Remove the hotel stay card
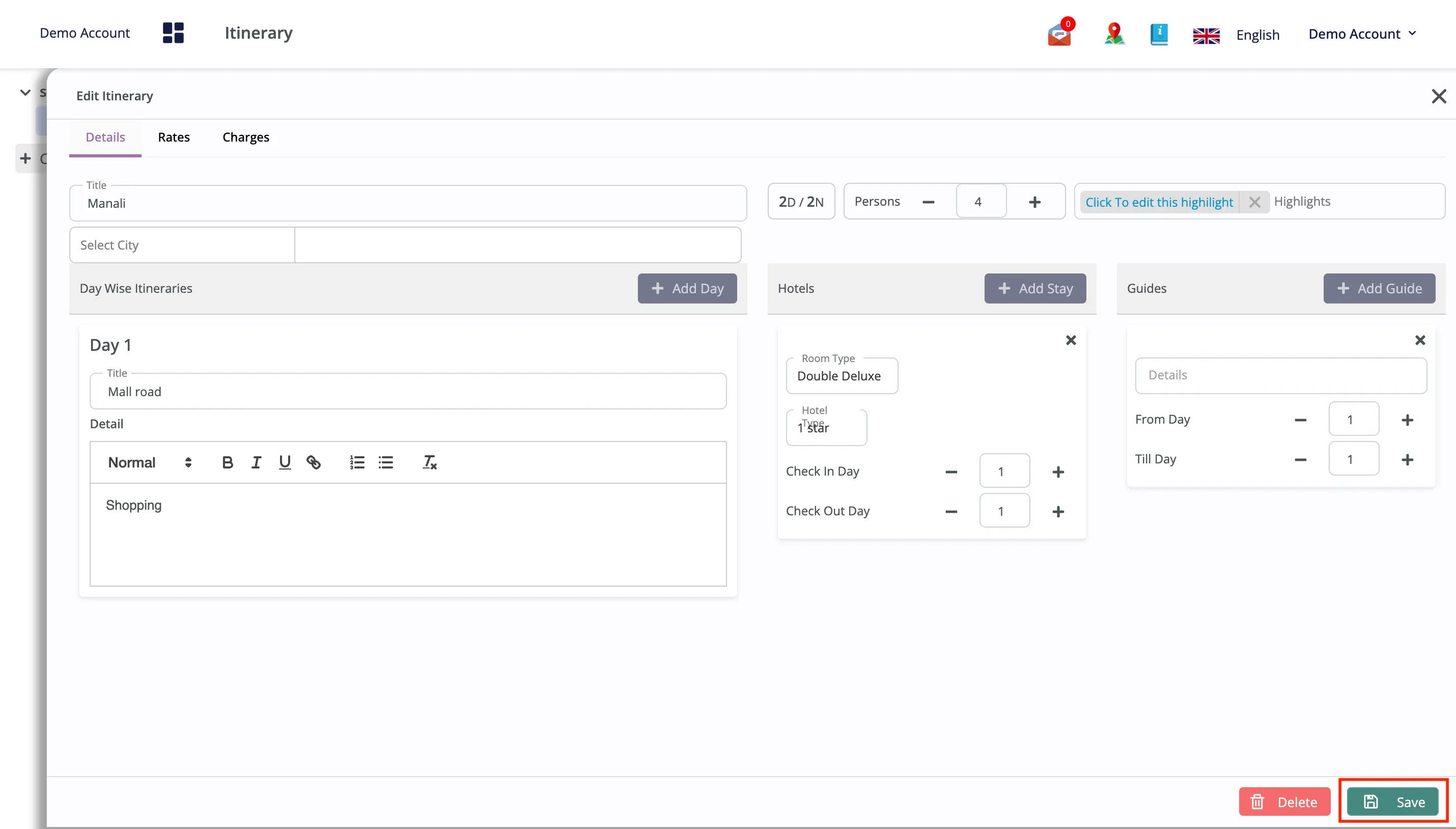Viewport: 1456px width, 829px height. tap(1071, 340)
